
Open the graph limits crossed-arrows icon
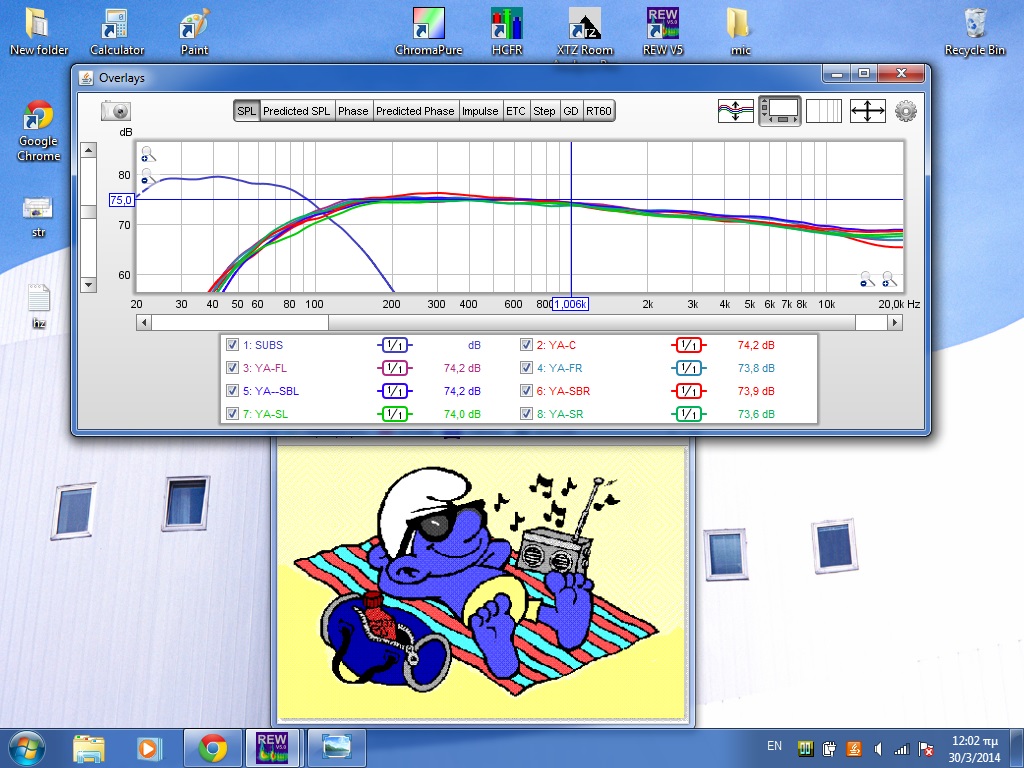pyautogui.click(x=868, y=111)
